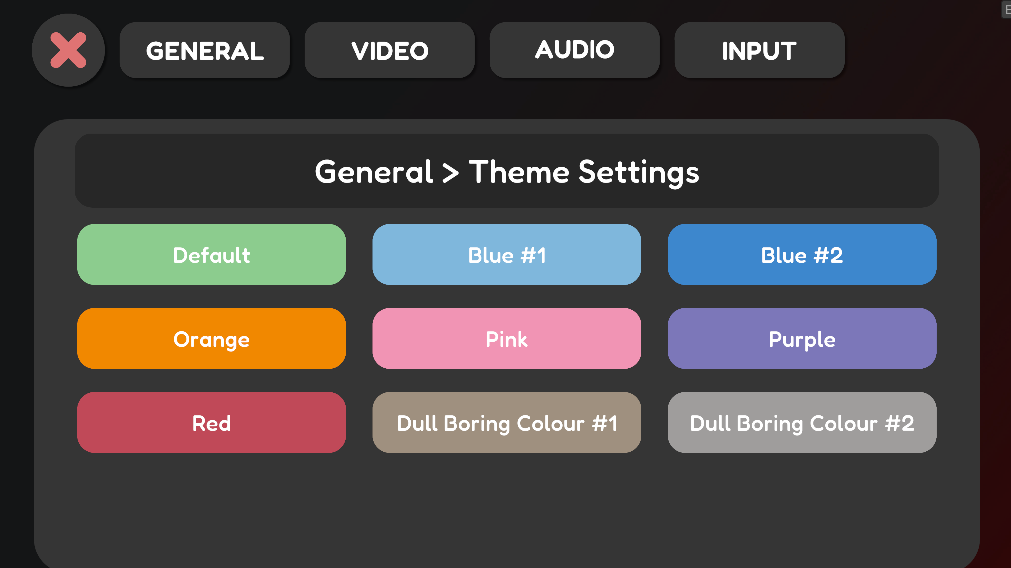Open the General settings tab
The image size is (1011, 568).
[x=205, y=50]
